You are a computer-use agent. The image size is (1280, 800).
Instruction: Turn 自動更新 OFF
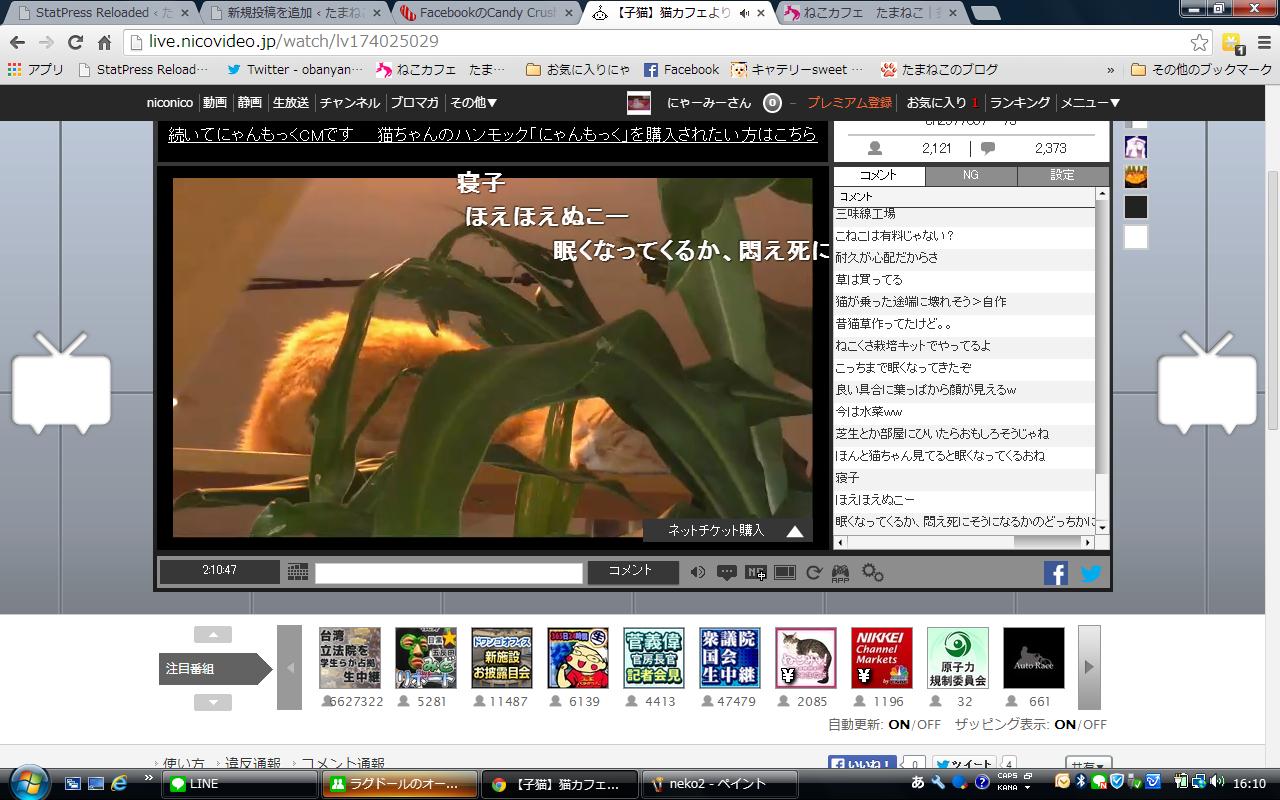[929, 724]
